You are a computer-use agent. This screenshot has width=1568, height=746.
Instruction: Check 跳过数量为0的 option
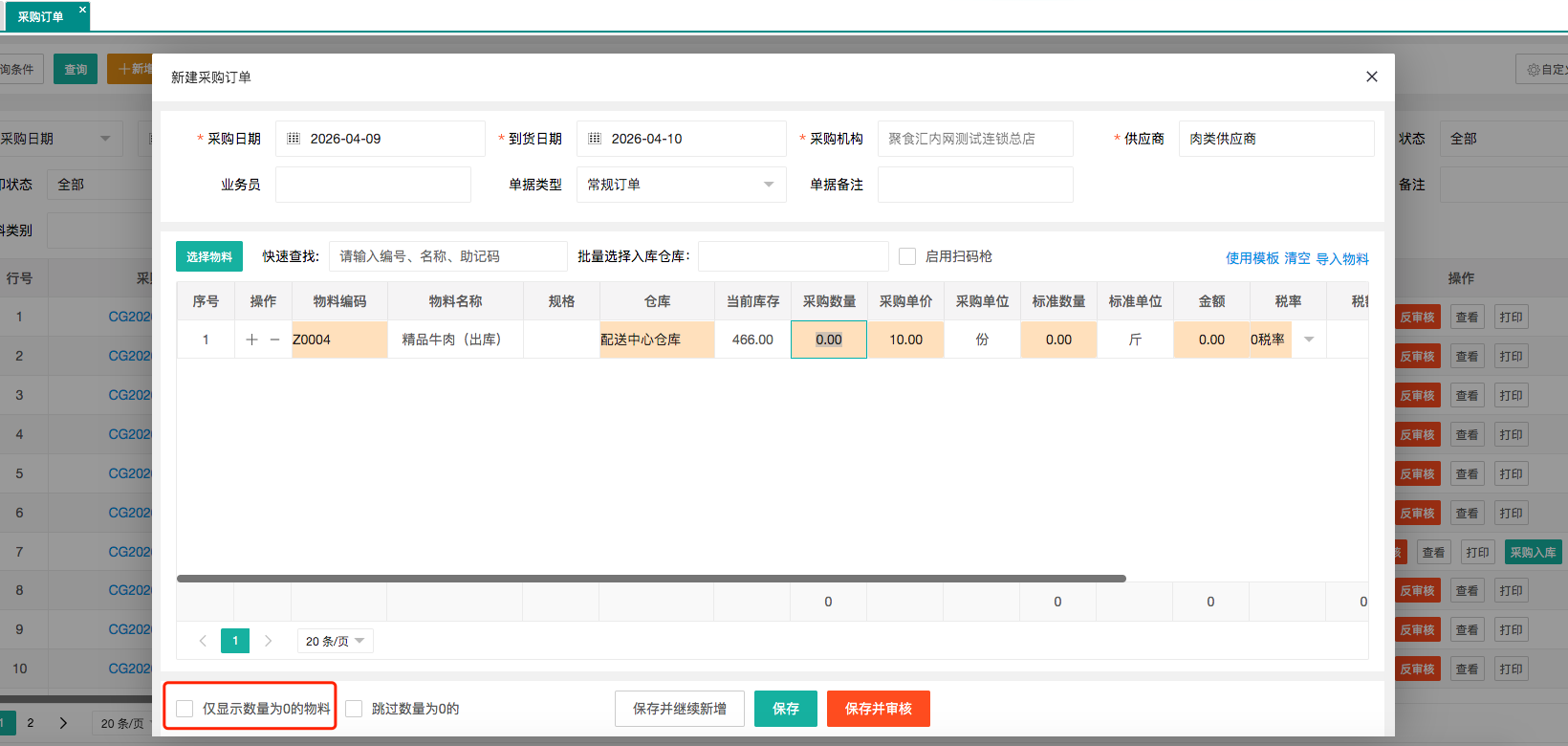click(354, 709)
